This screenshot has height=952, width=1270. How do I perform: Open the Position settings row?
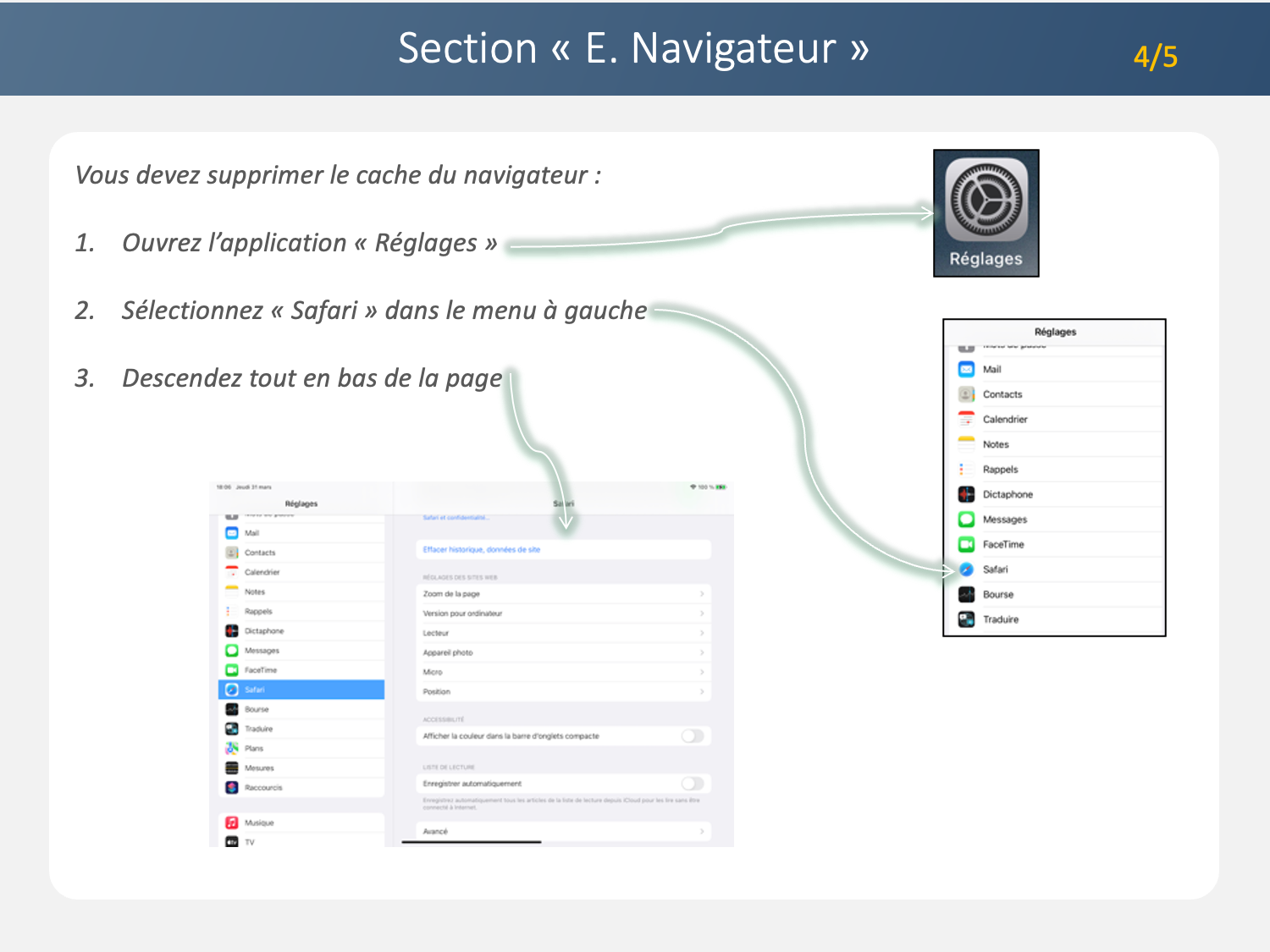562,691
